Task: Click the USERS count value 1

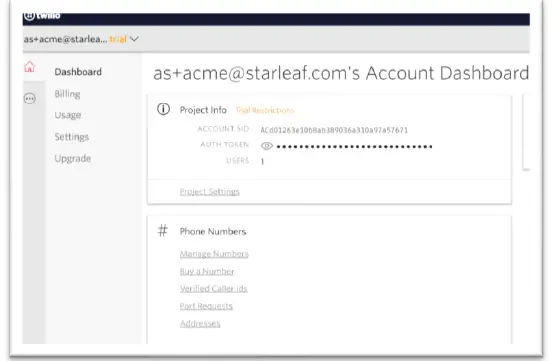Action: (262, 162)
